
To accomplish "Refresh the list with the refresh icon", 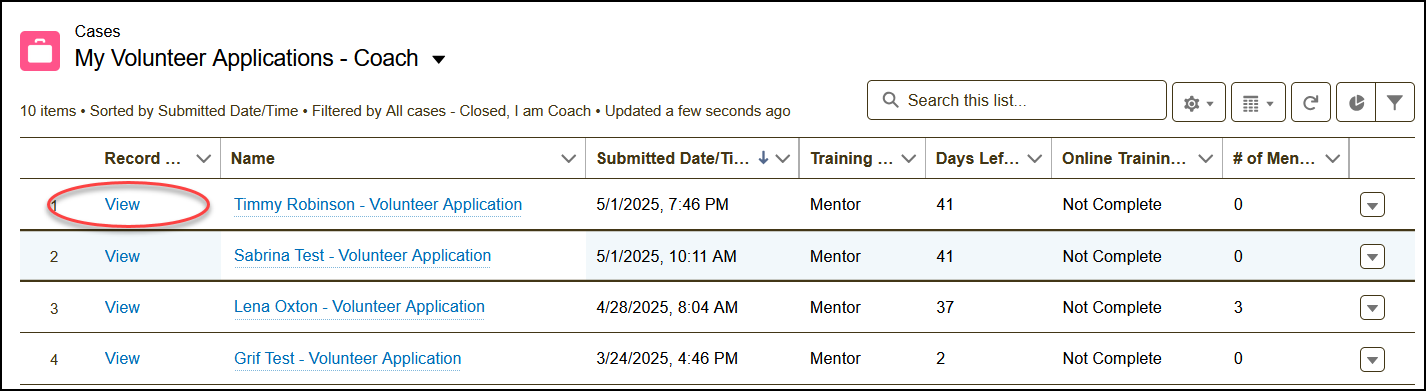I will [1310, 103].
